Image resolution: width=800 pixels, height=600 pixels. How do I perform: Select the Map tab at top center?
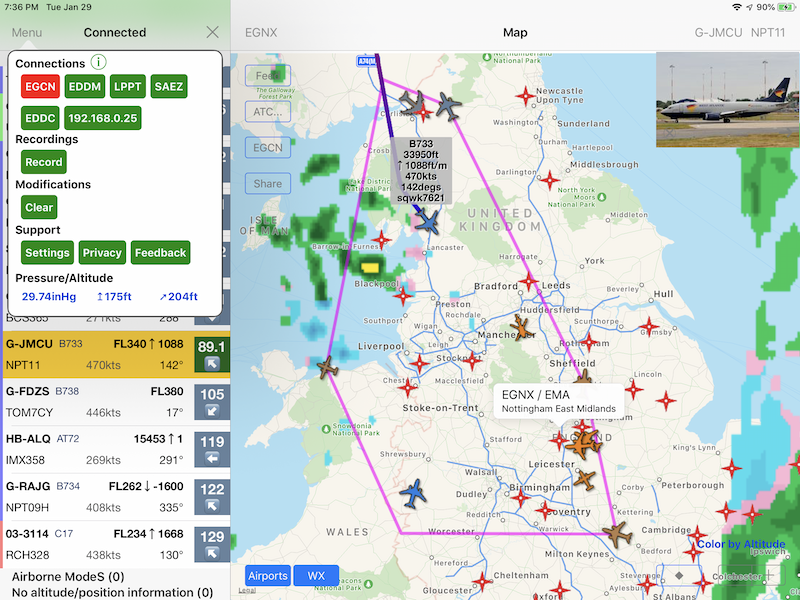pos(515,32)
